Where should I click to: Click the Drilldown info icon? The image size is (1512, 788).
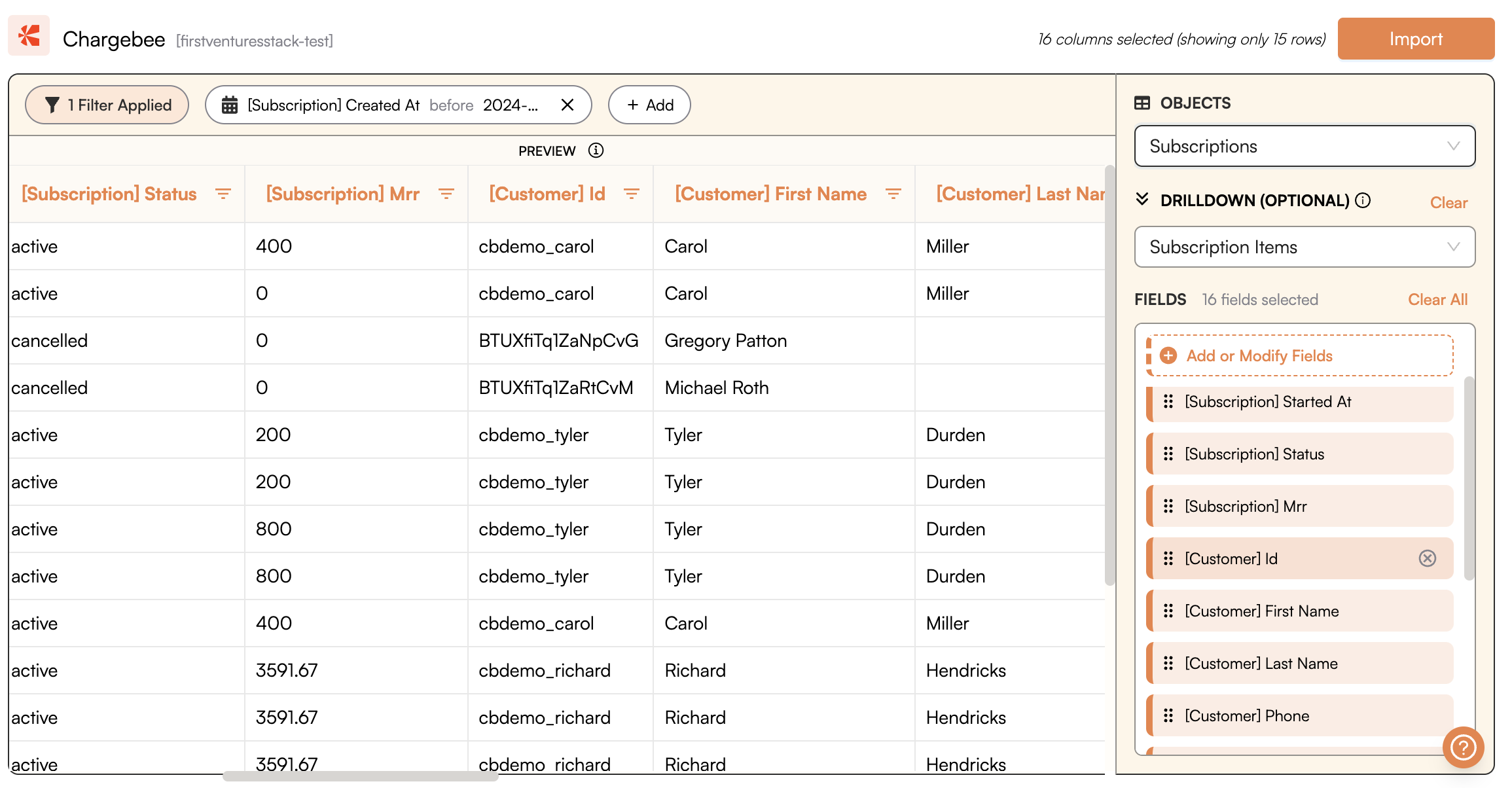1363,200
